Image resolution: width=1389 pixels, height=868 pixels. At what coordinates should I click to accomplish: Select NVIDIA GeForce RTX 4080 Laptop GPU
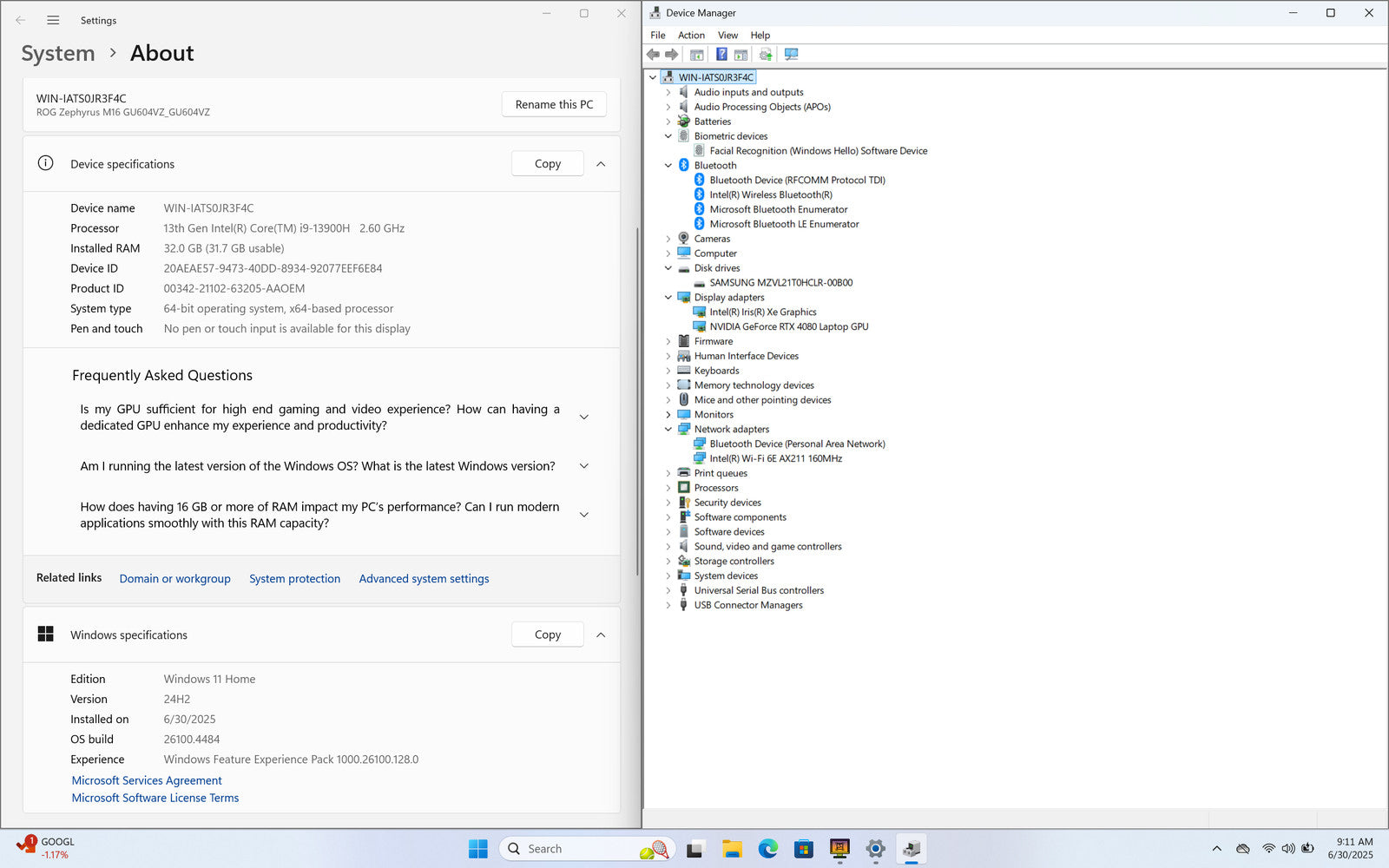(789, 326)
